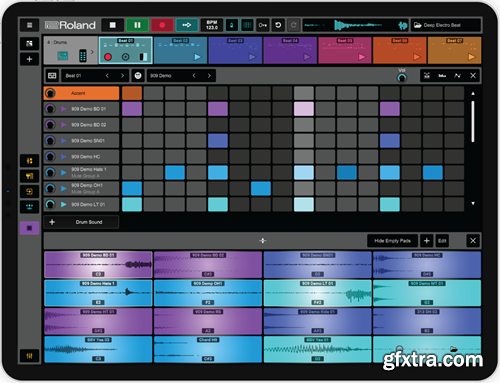Toggle first step of 909 Demo LT 01

132,204
